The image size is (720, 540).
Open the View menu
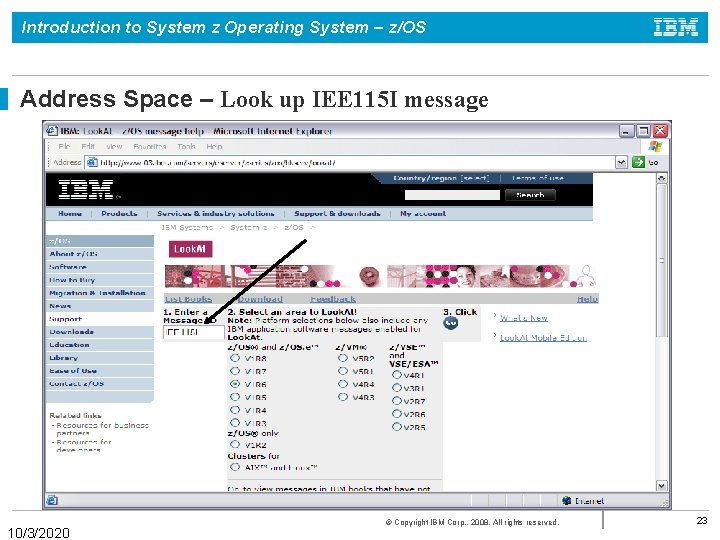[x=114, y=146]
